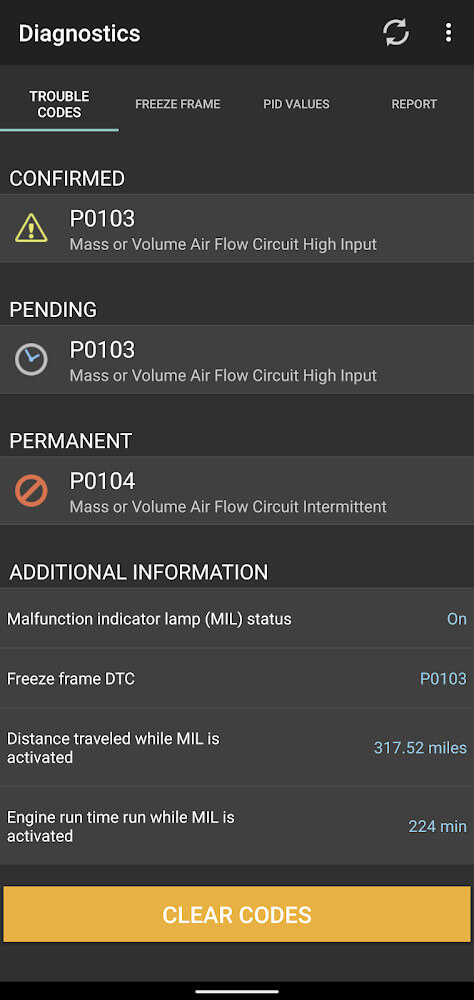Select the MIL status row
The width and height of the screenshot is (474, 1000).
tap(237, 619)
